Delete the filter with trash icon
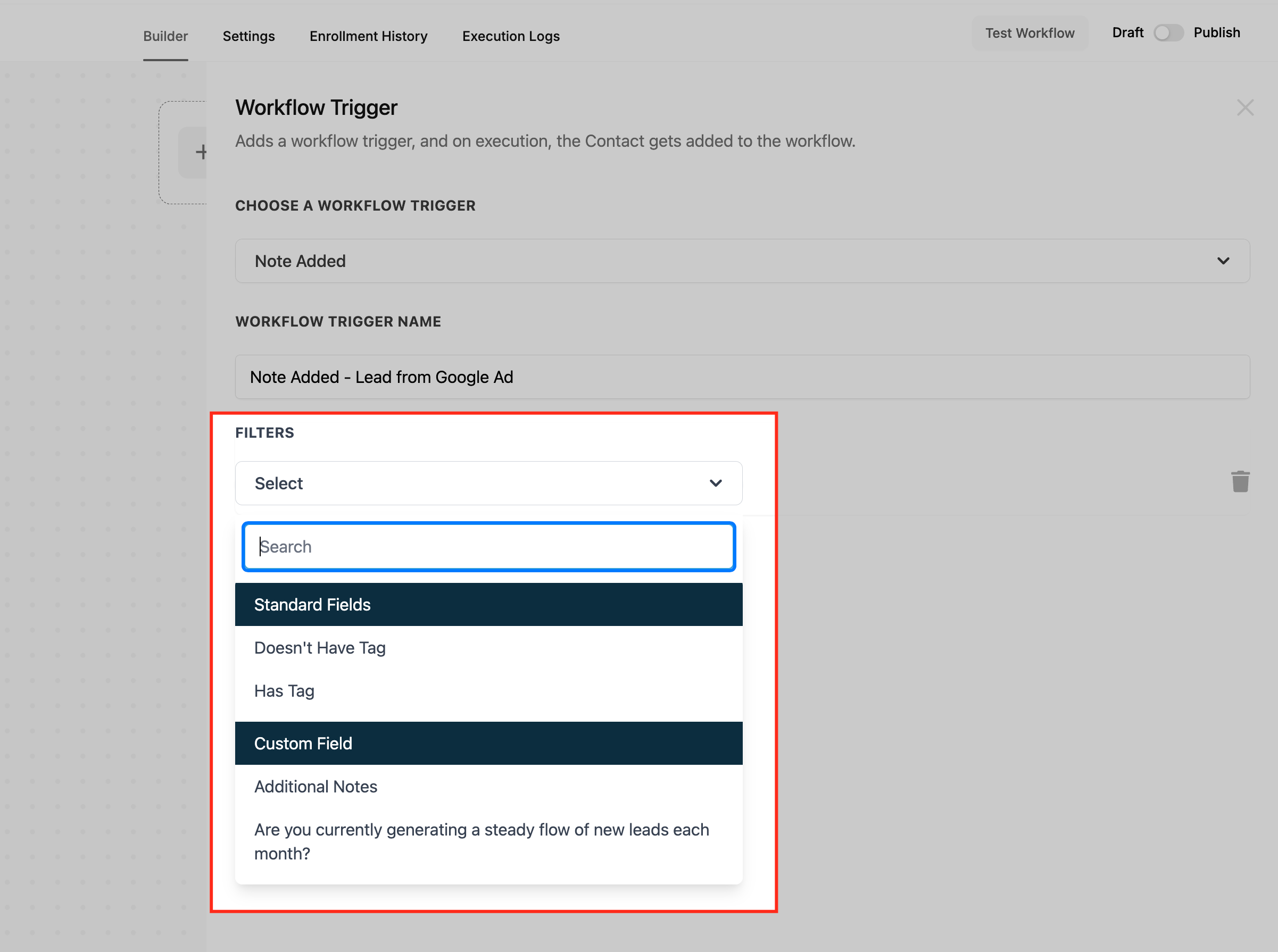The height and width of the screenshot is (952, 1278). [x=1240, y=482]
